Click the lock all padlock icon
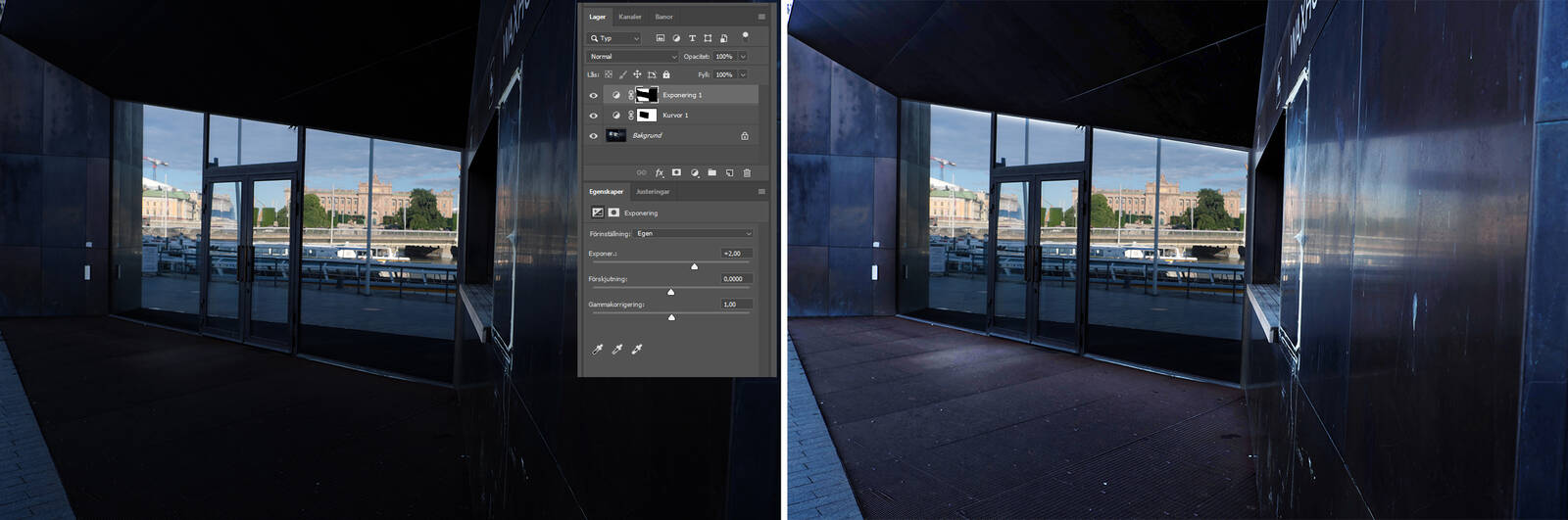This screenshot has height=520, width=1568. (666, 74)
